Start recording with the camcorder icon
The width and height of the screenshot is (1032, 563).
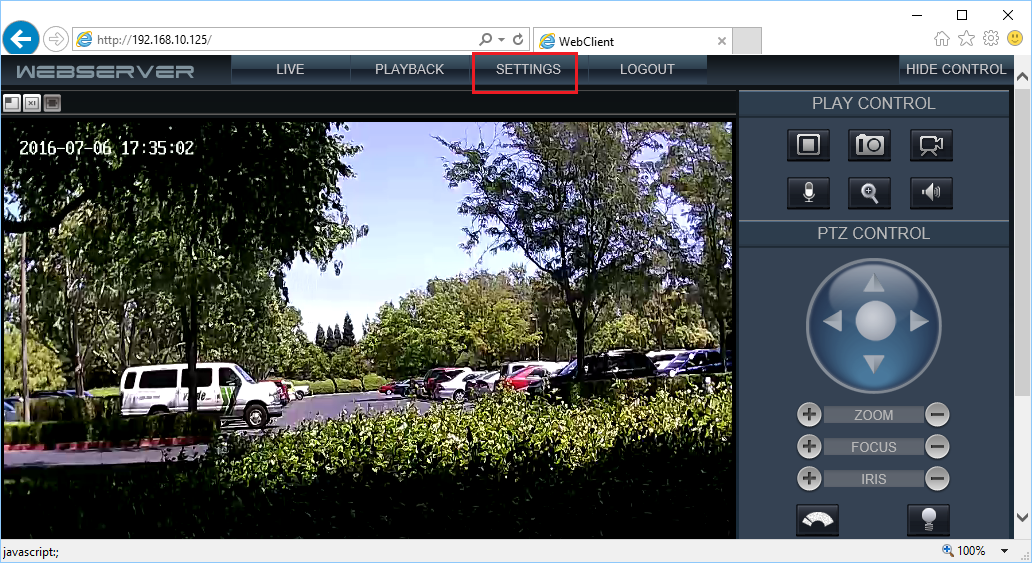click(931, 145)
